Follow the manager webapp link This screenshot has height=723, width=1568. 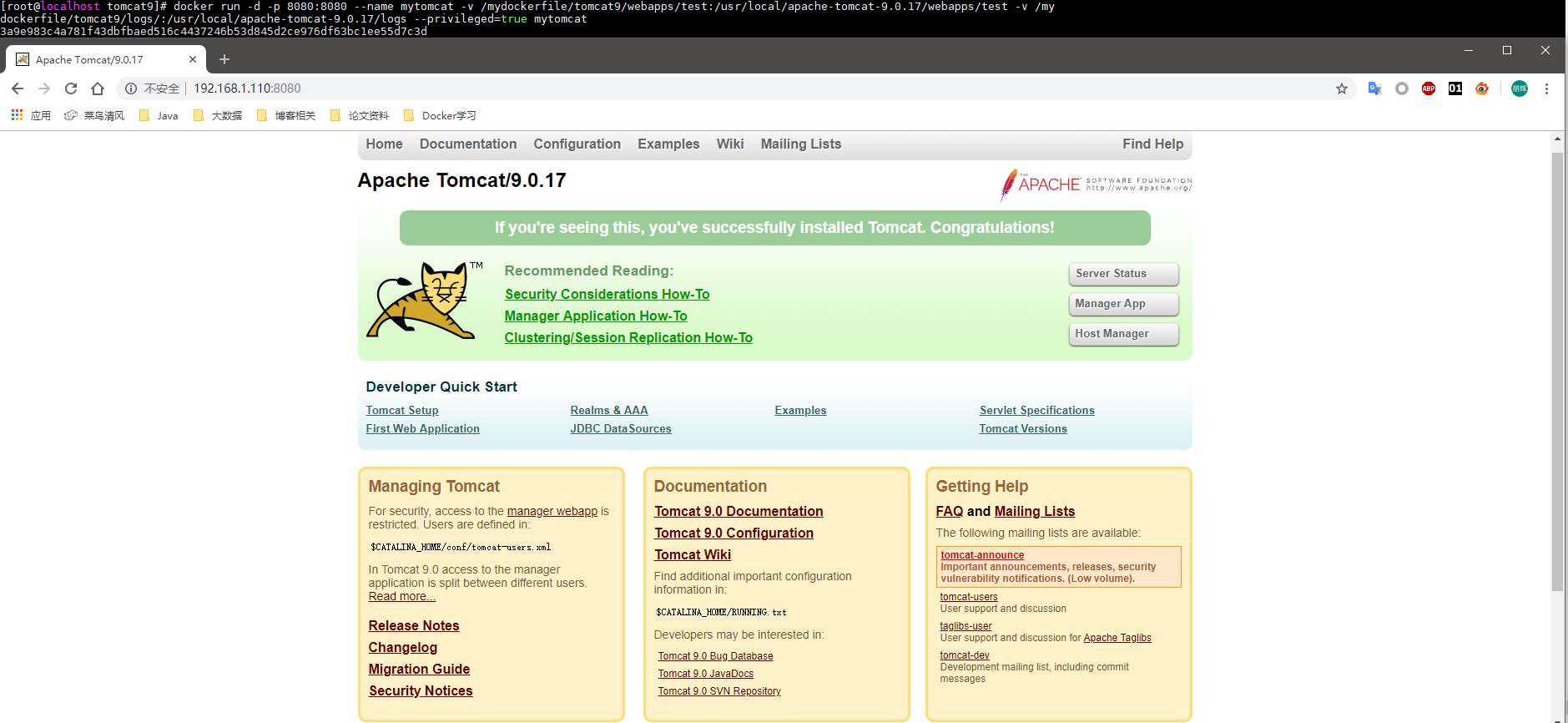click(552, 511)
